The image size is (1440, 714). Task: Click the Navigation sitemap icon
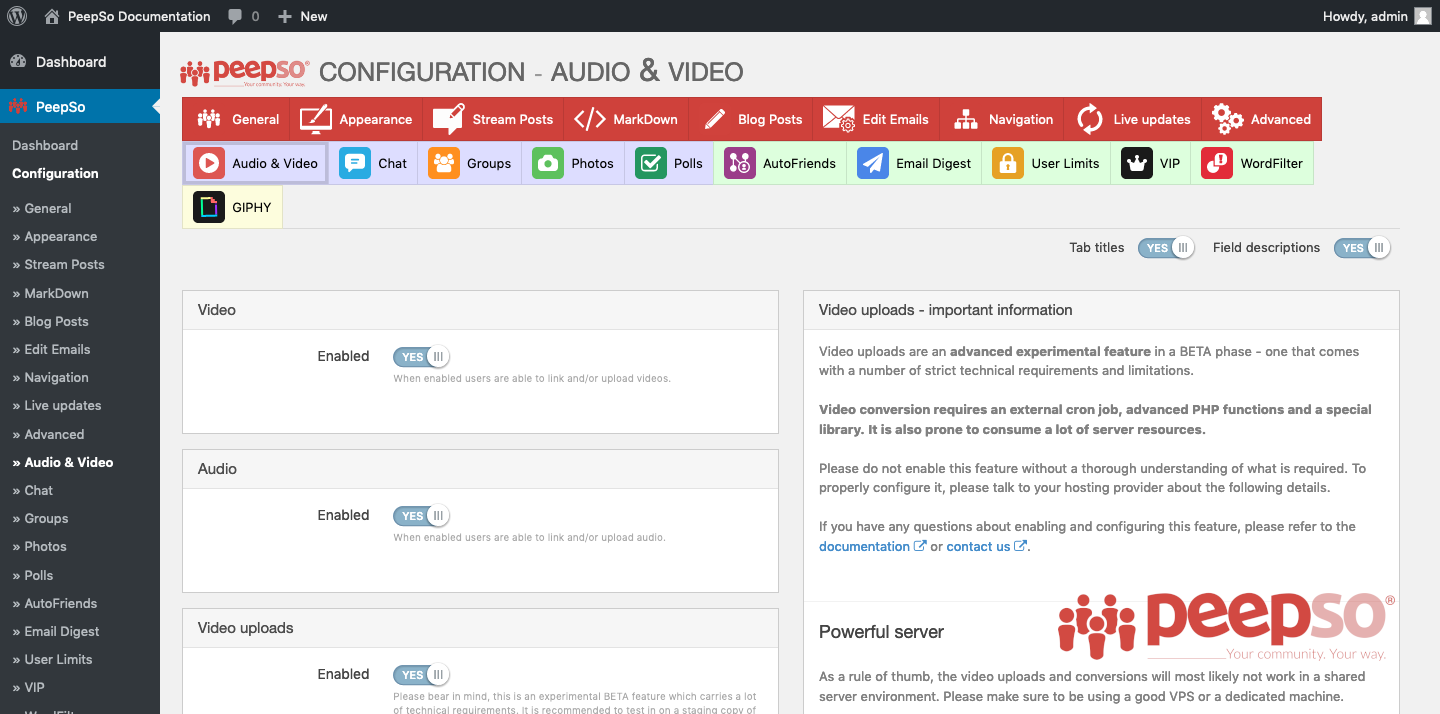[965, 119]
